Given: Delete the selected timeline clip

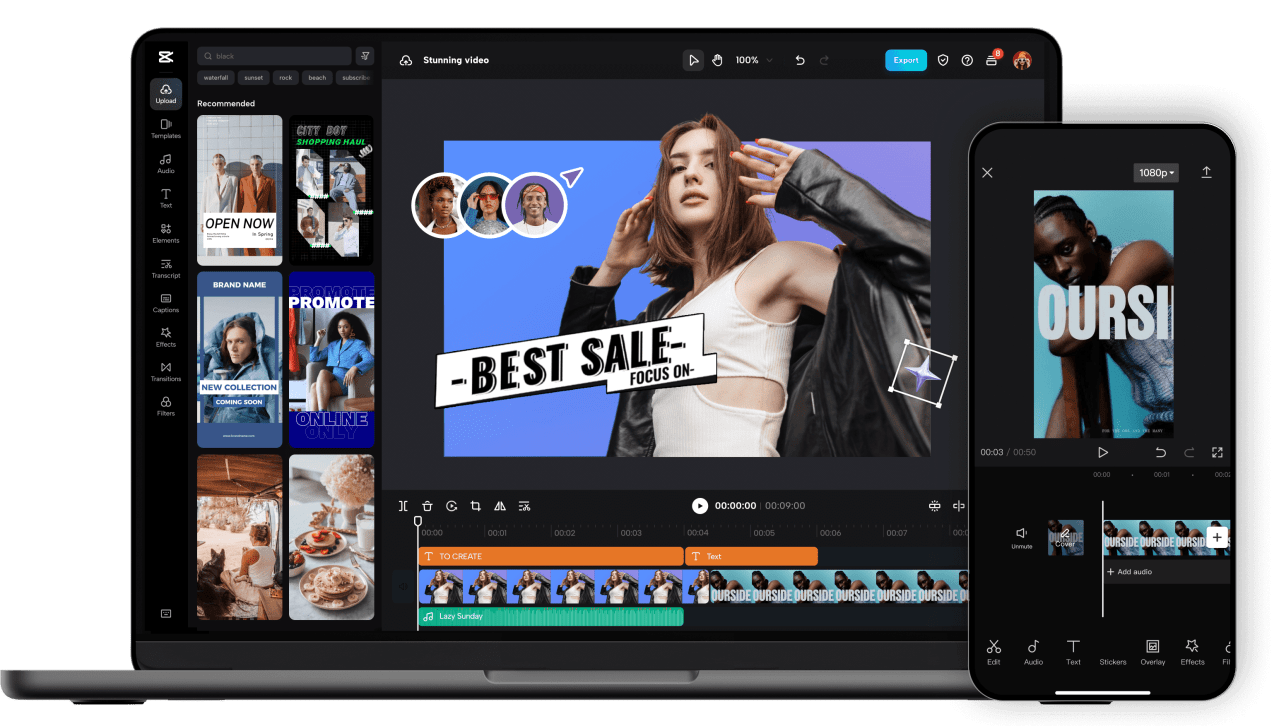Looking at the screenshot, I should click(x=428, y=505).
